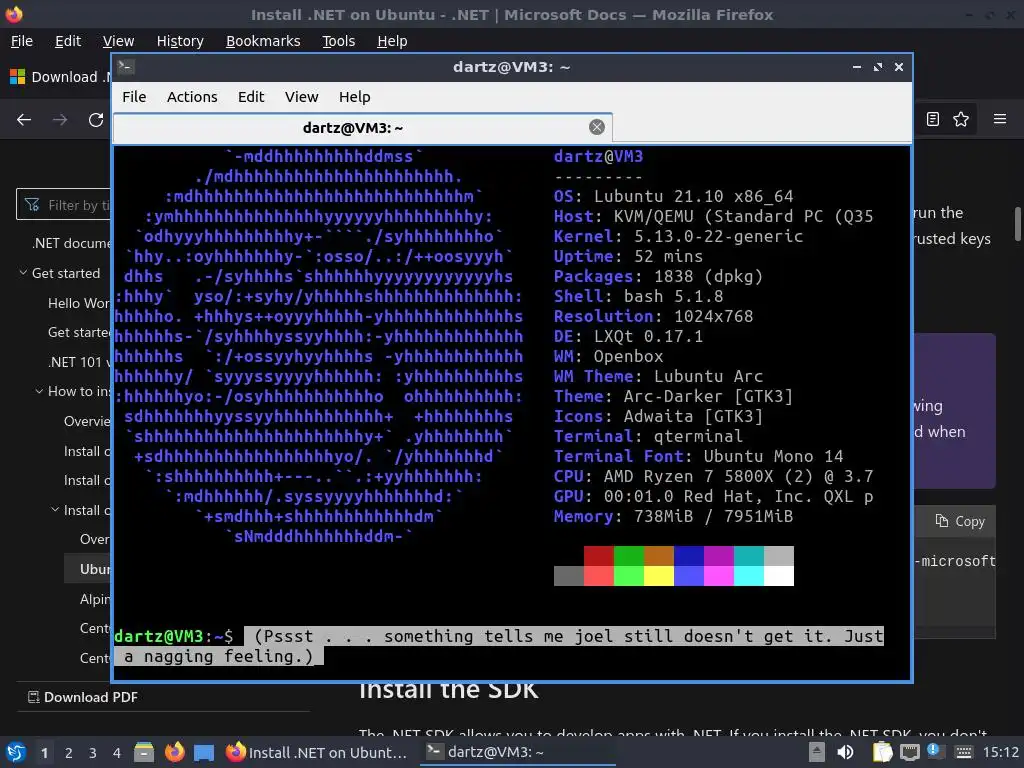Open Firefox hamburger application menu
Screen dimensions: 1024x768
1000,119
